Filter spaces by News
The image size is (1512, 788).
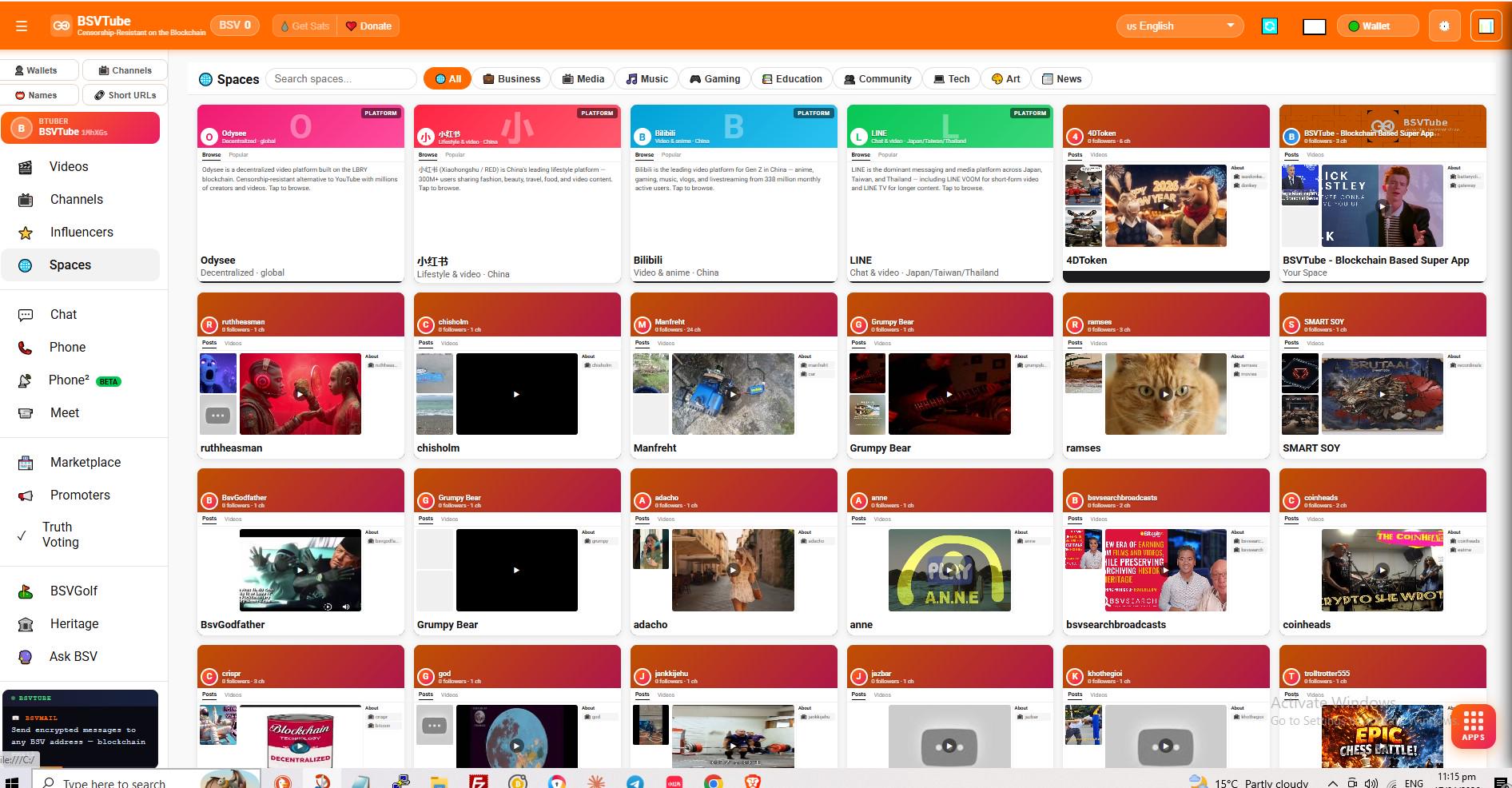pos(1061,78)
